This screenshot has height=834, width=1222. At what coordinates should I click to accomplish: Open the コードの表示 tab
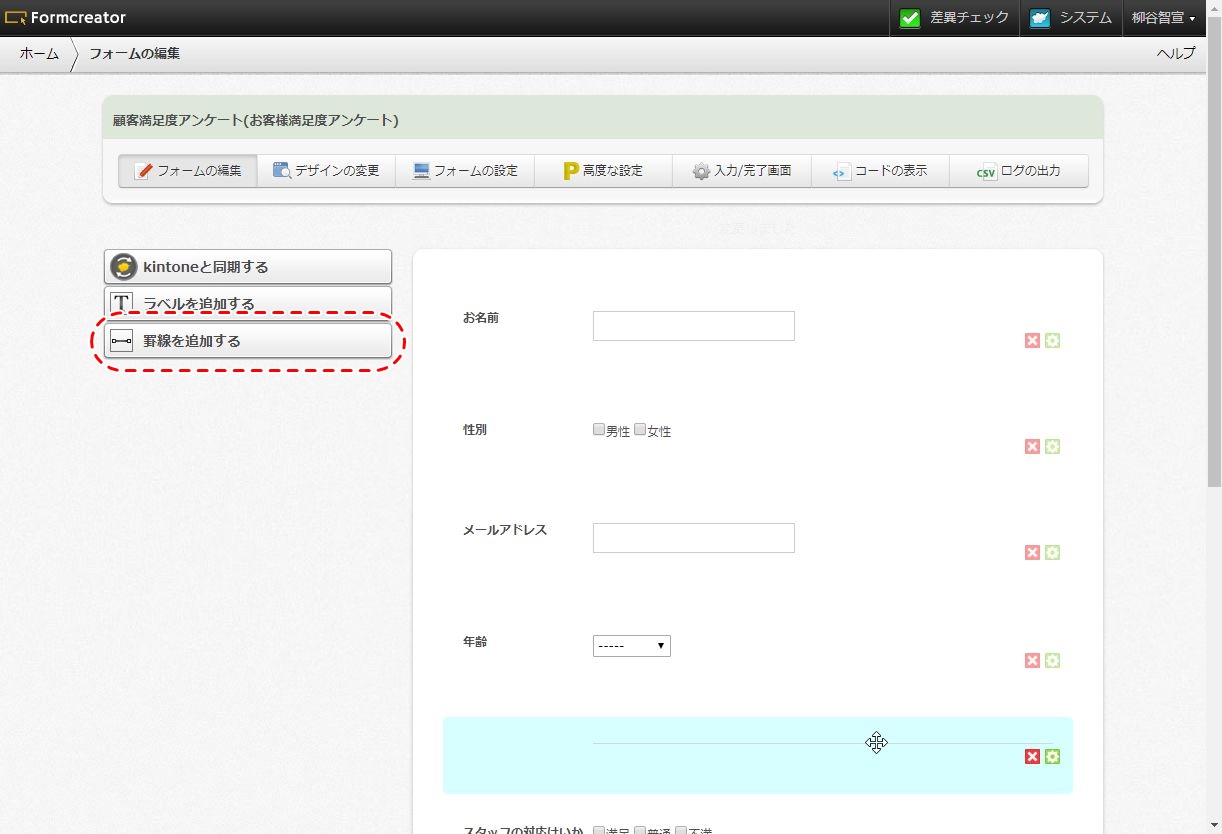(880, 171)
